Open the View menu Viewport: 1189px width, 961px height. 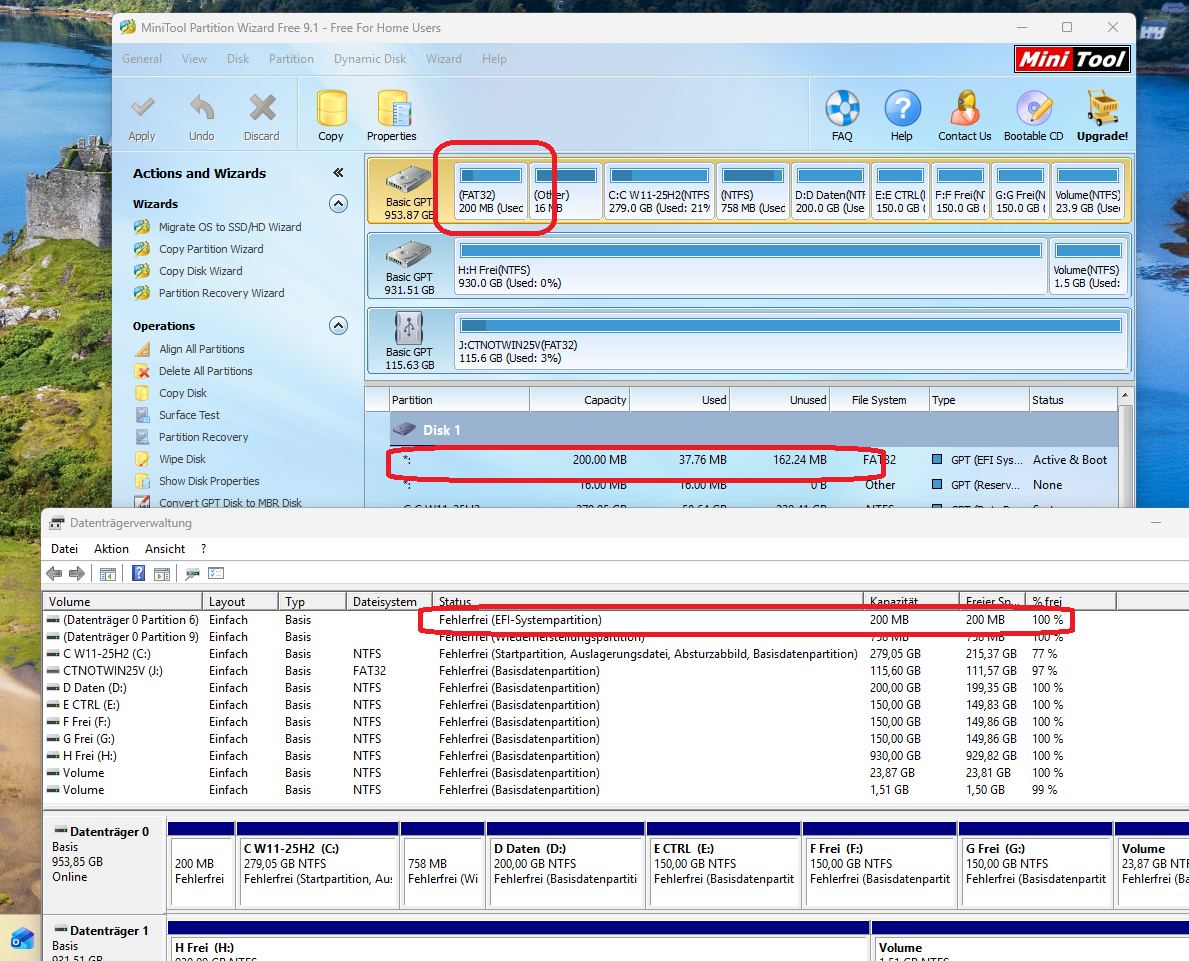(194, 58)
